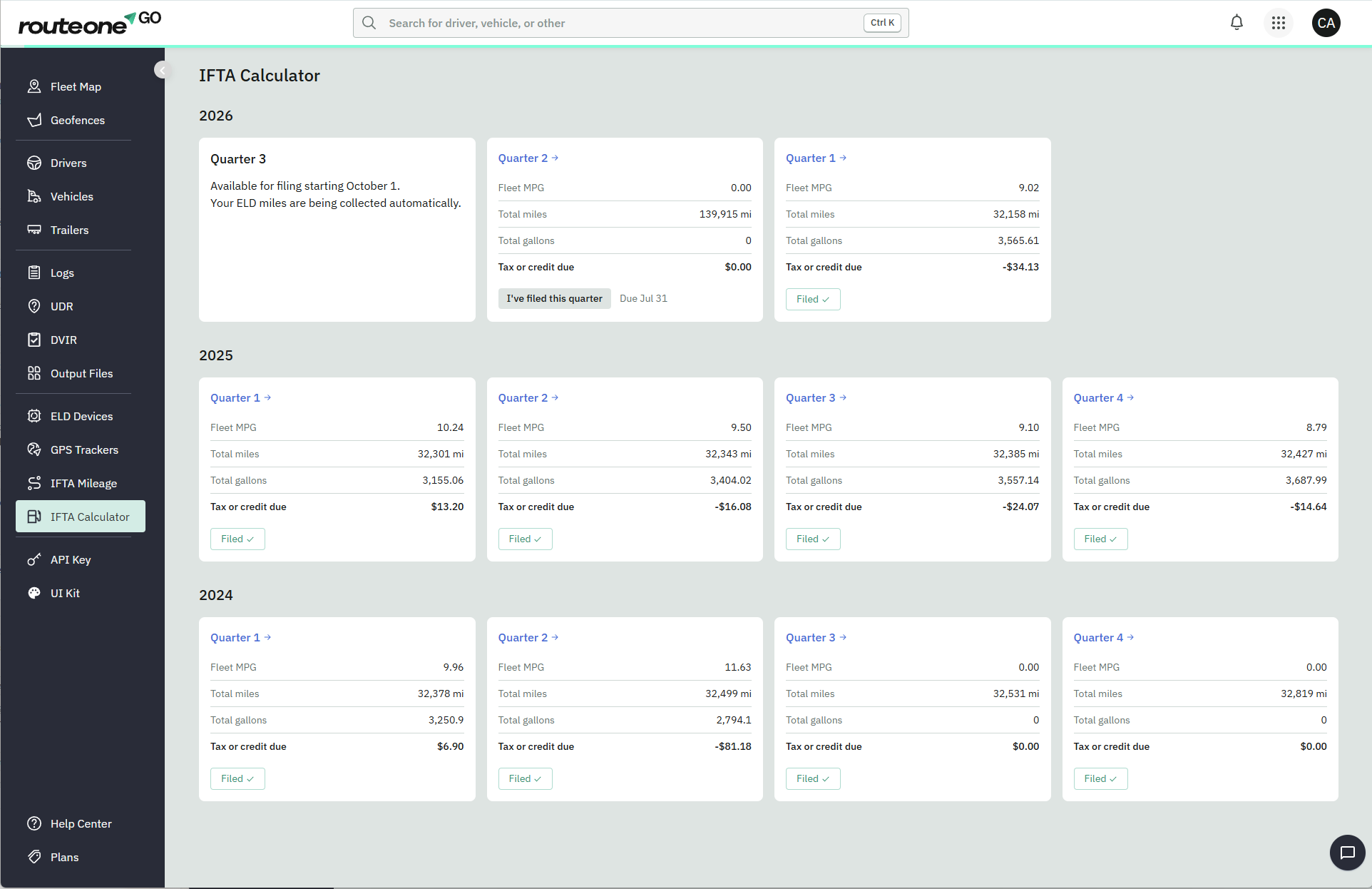Open 2025 Quarter 2 details link
The height and width of the screenshot is (889, 1372).
[528, 397]
